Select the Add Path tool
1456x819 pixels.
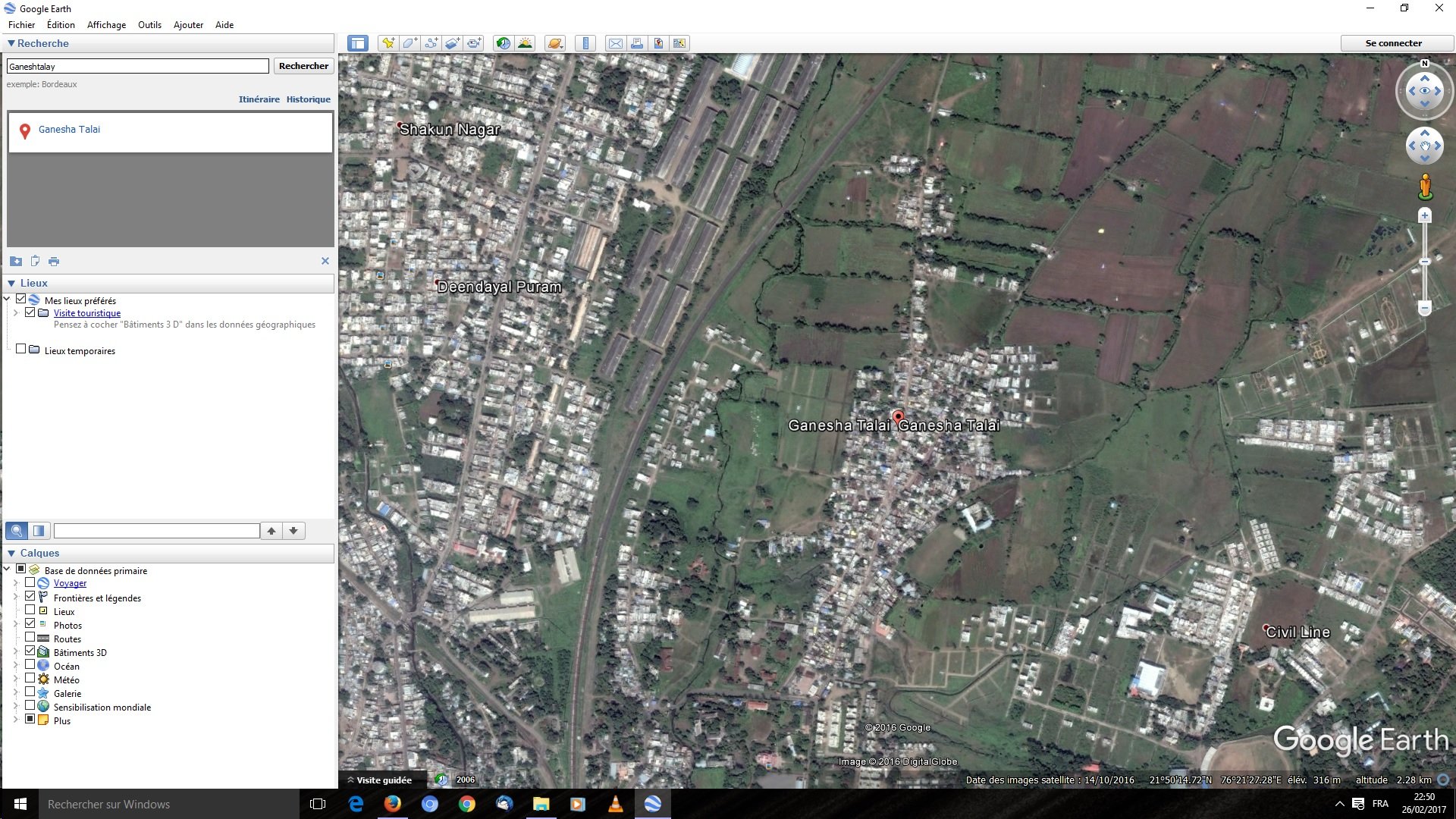[431, 43]
